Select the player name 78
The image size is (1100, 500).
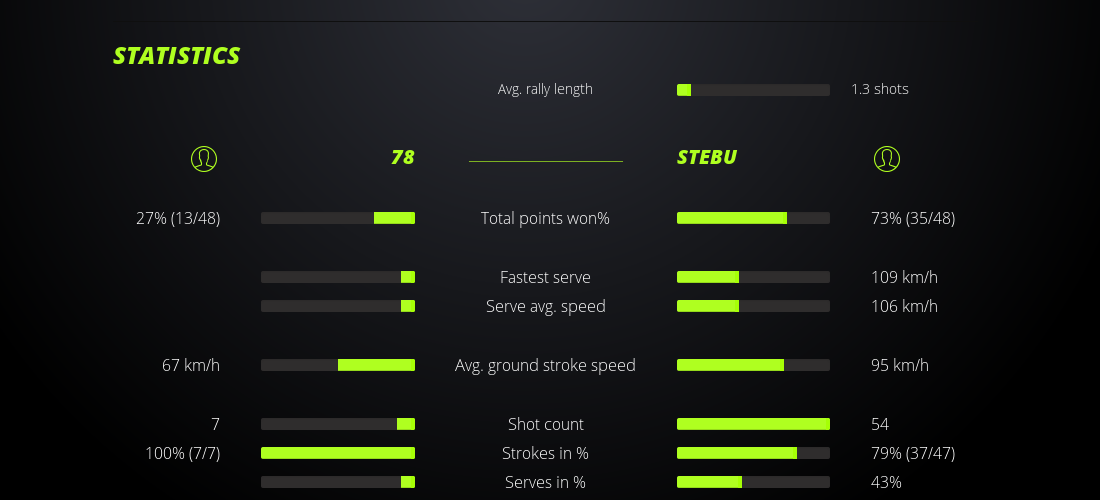pyautogui.click(x=402, y=158)
